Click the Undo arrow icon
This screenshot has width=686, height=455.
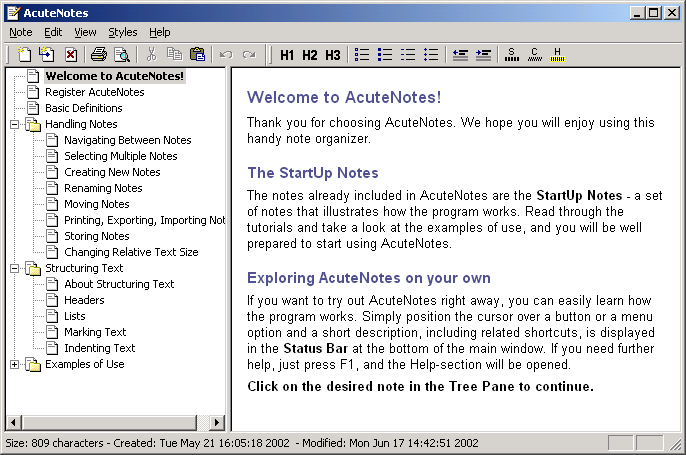point(226,55)
